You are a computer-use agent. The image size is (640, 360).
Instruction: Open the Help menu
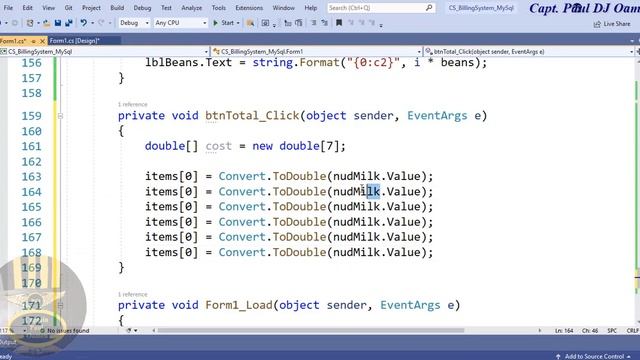[310, 8]
